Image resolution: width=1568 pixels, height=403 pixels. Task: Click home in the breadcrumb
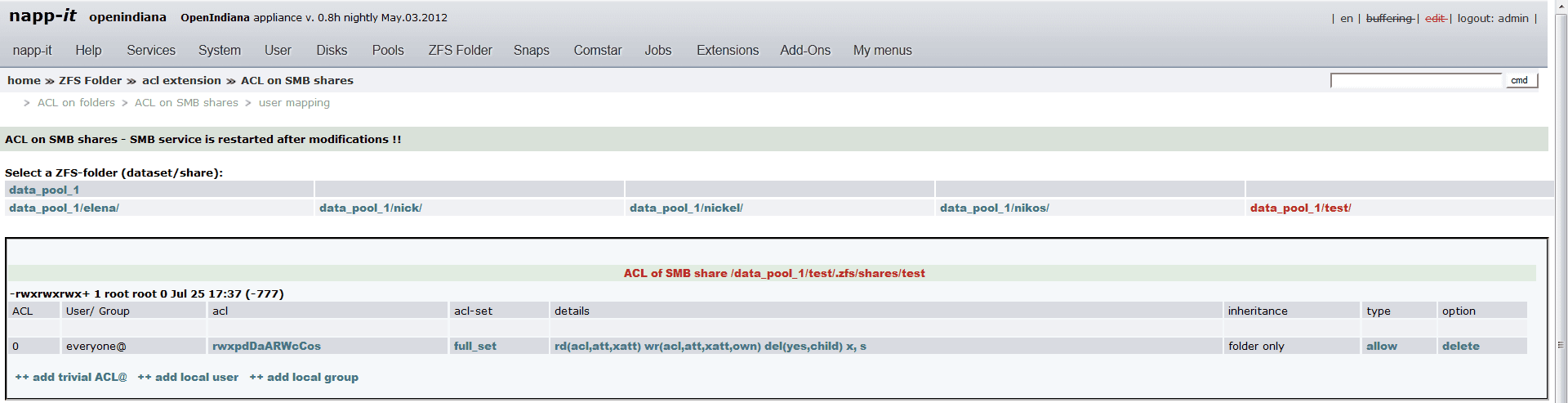24,80
